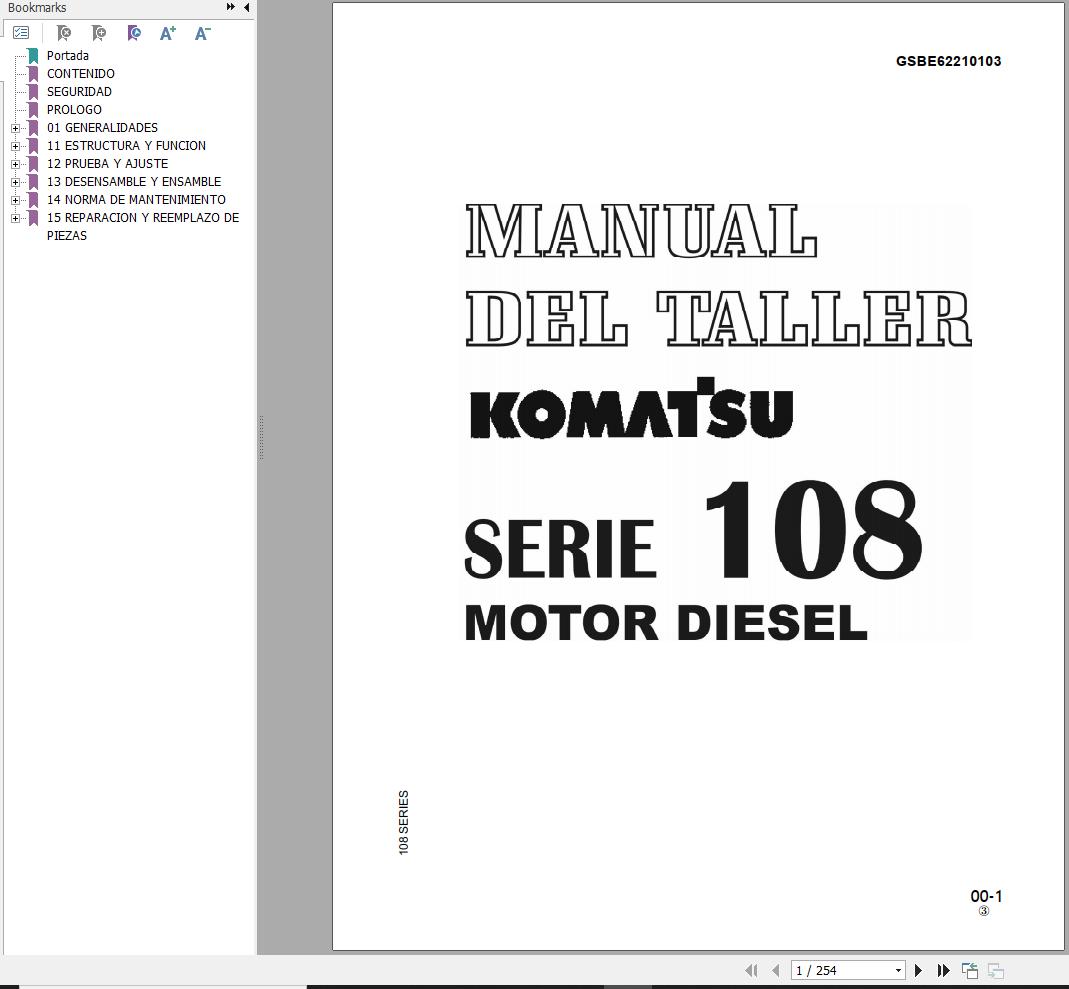This screenshot has height=989, width=1069.
Task: Click the delete bookmark icon
Action: click(63, 33)
